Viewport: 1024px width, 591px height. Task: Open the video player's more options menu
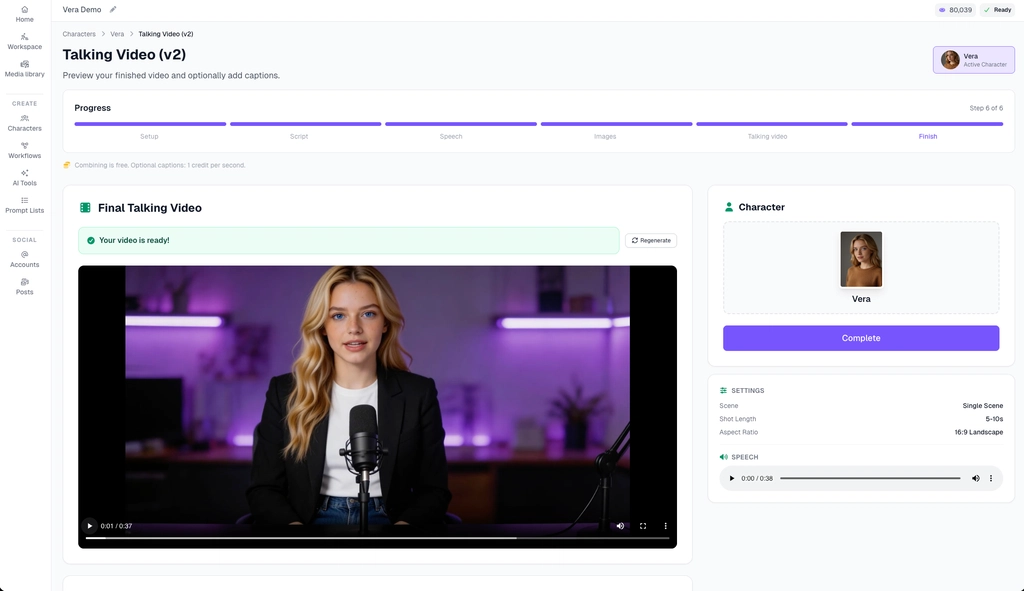666,526
